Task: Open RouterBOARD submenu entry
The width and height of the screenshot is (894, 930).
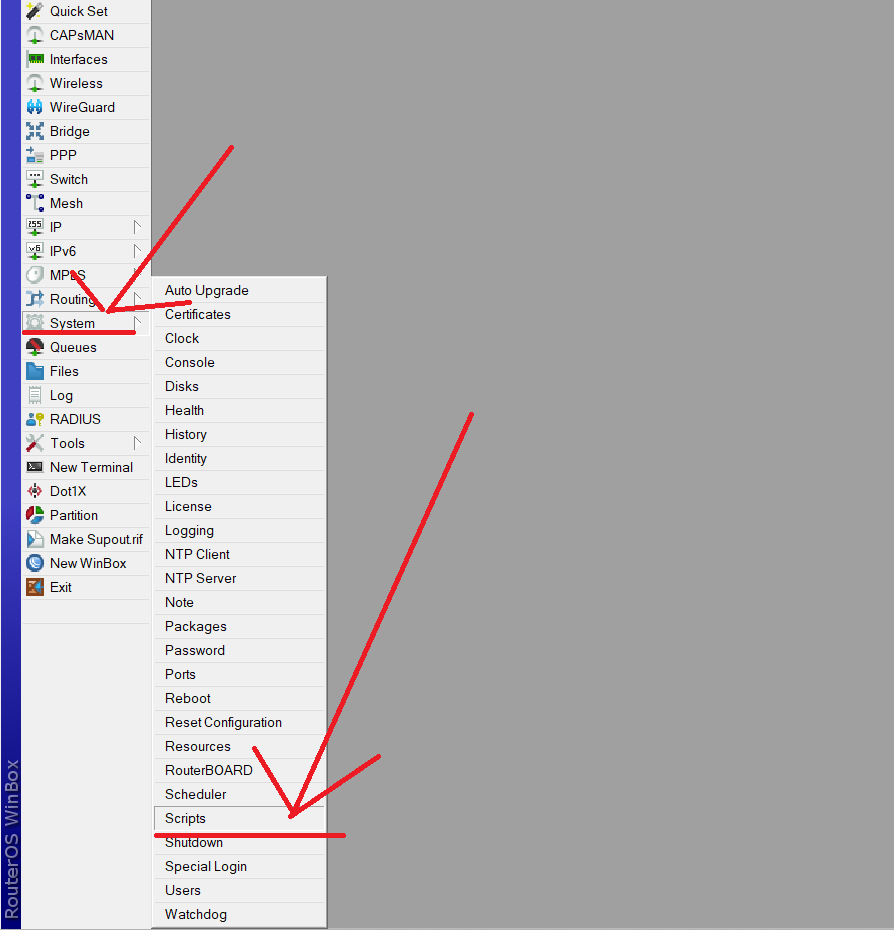Action: (240, 771)
